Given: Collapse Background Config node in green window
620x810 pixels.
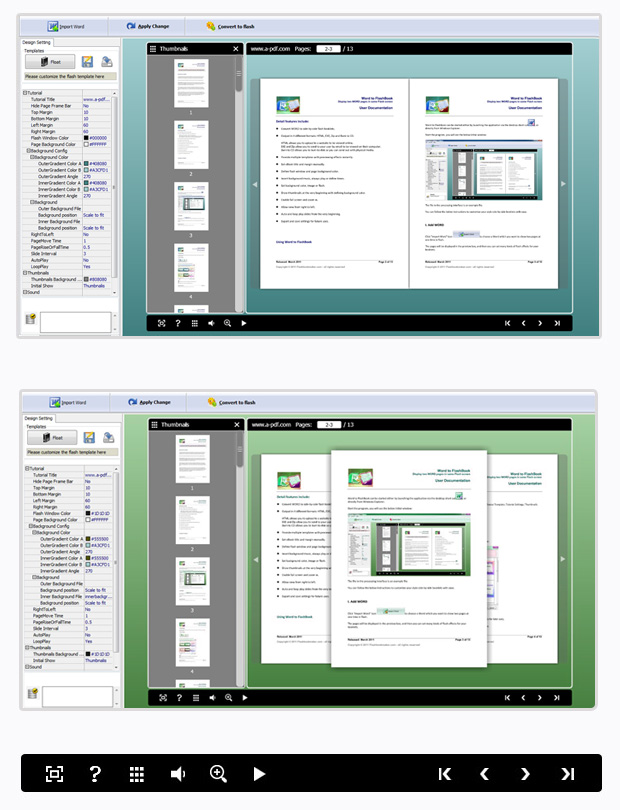Looking at the screenshot, I should pyautogui.click(x=31, y=526).
